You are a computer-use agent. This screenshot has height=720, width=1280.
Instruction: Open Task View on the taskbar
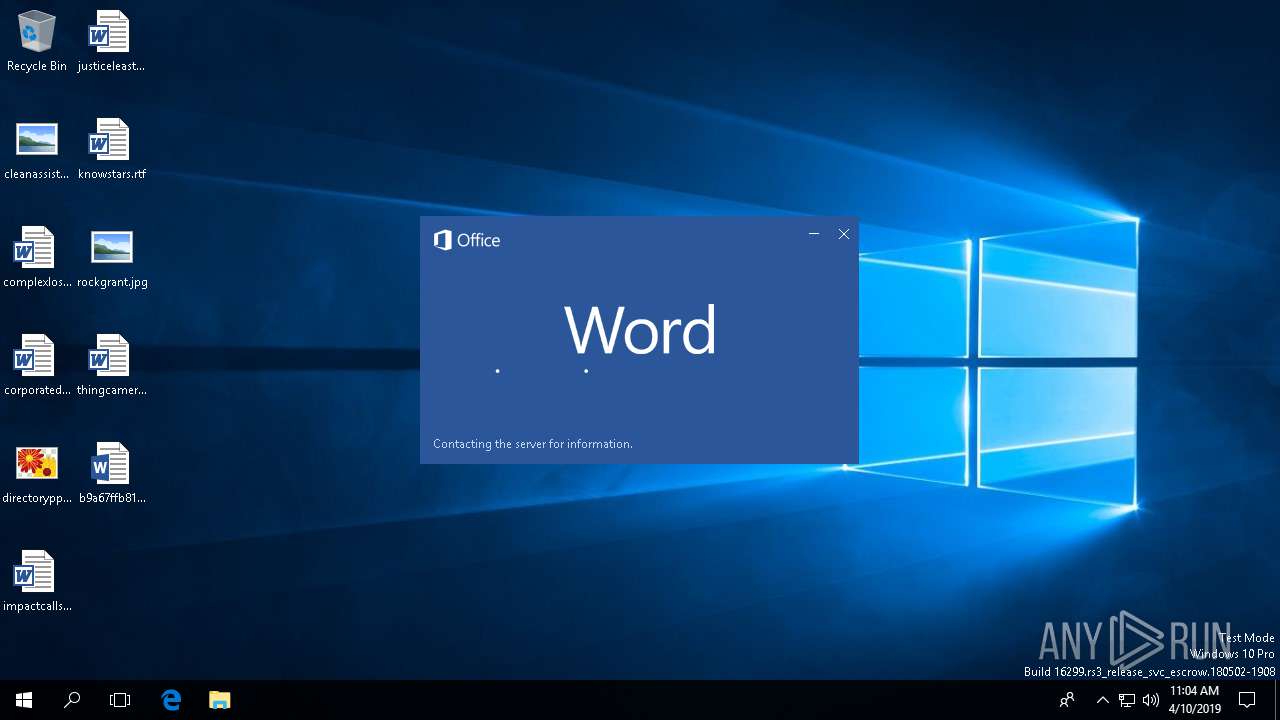[120, 700]
